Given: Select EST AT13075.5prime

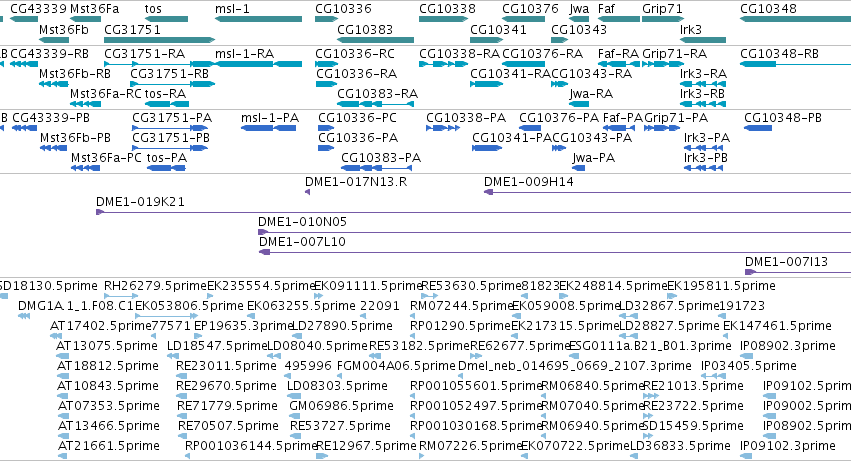Looking at the screenshot, I should coord(62,356).
